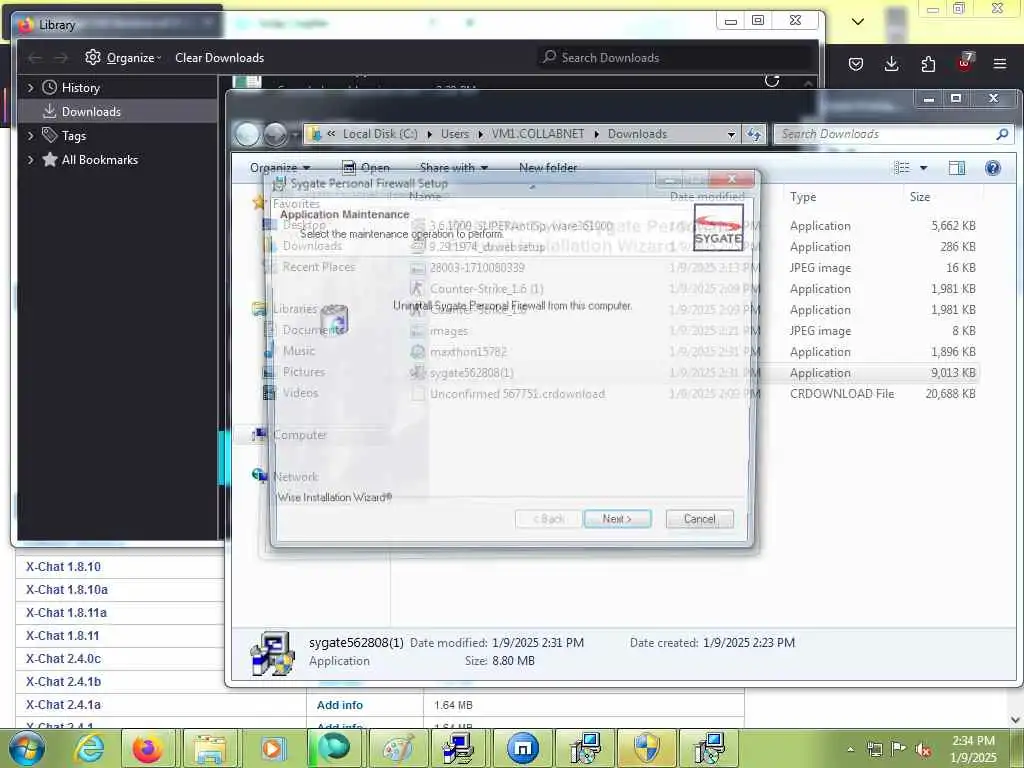Open the X-Chat 1.8.10 link
The height and width of the screenshot is (768, 1024).
click(x=63, y=567)
